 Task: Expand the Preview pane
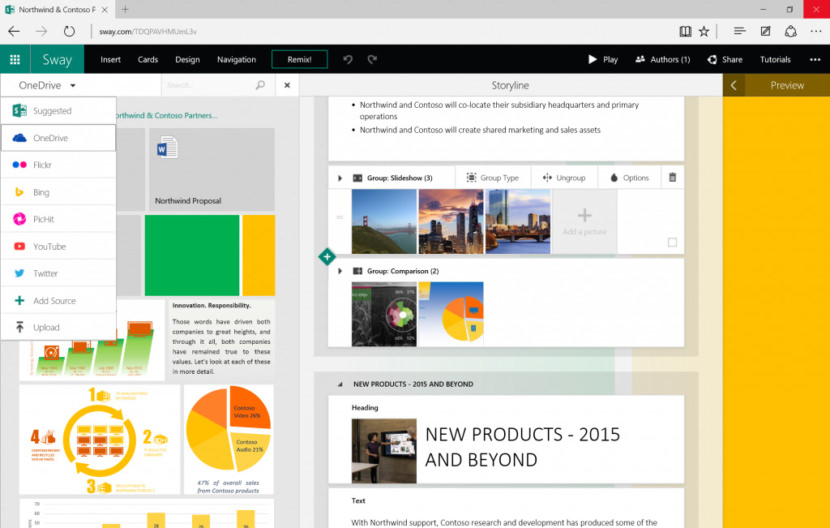click(x=733, y=85)
